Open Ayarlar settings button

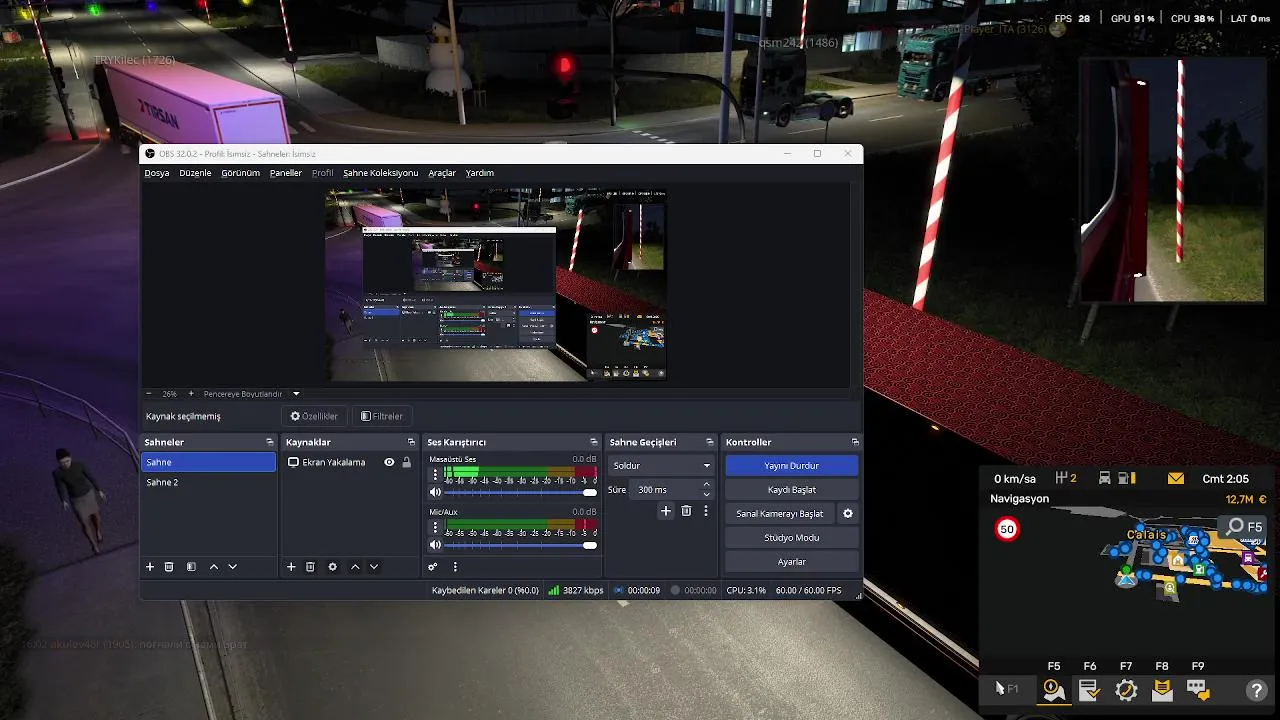pos(791,562)
